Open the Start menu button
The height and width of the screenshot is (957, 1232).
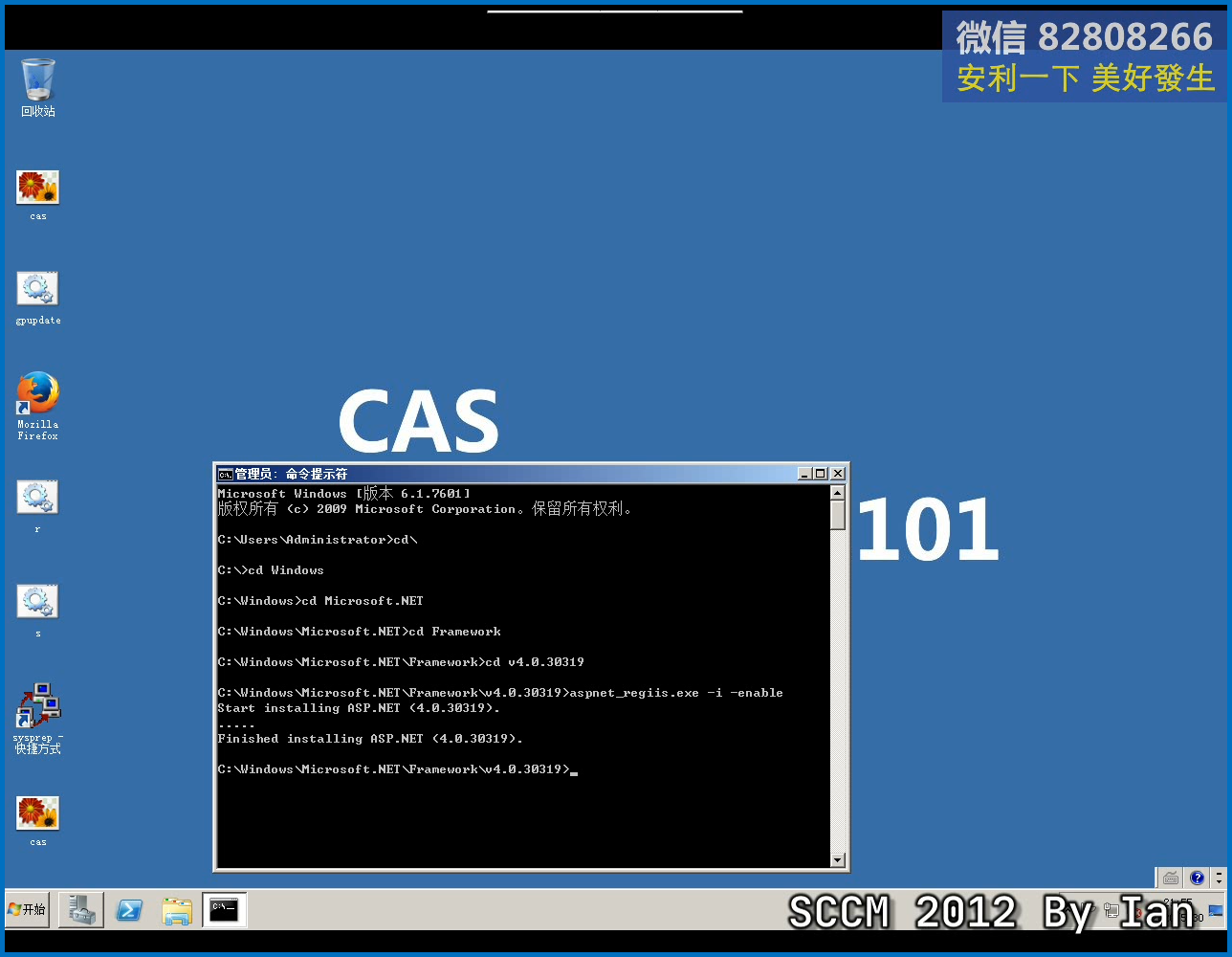coord(27,909)
